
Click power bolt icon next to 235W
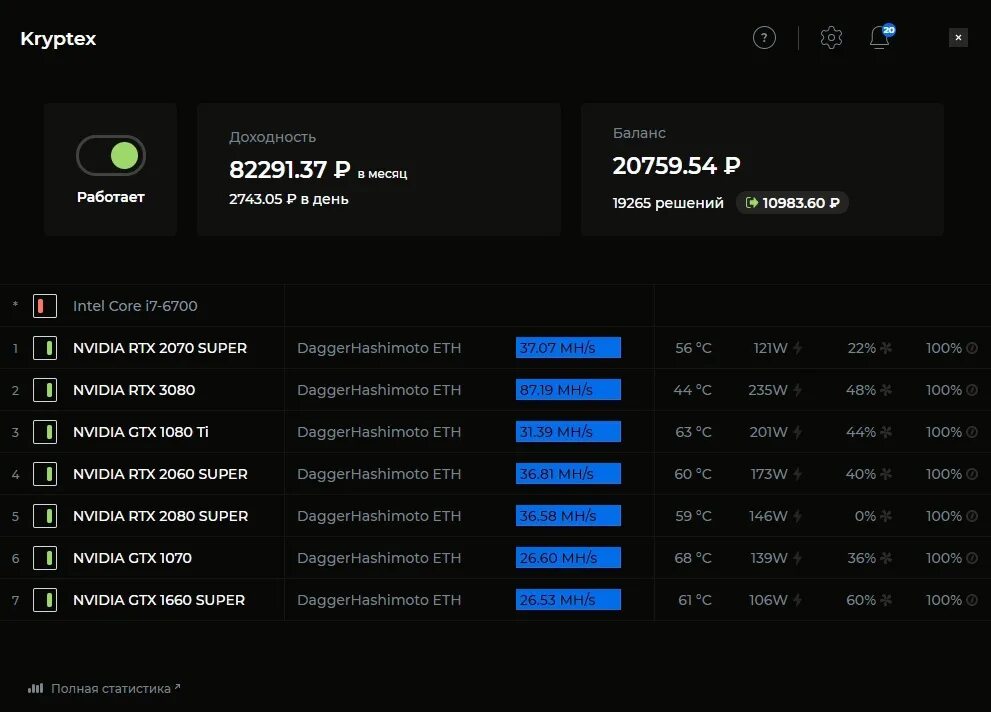[x=798, y=390]
